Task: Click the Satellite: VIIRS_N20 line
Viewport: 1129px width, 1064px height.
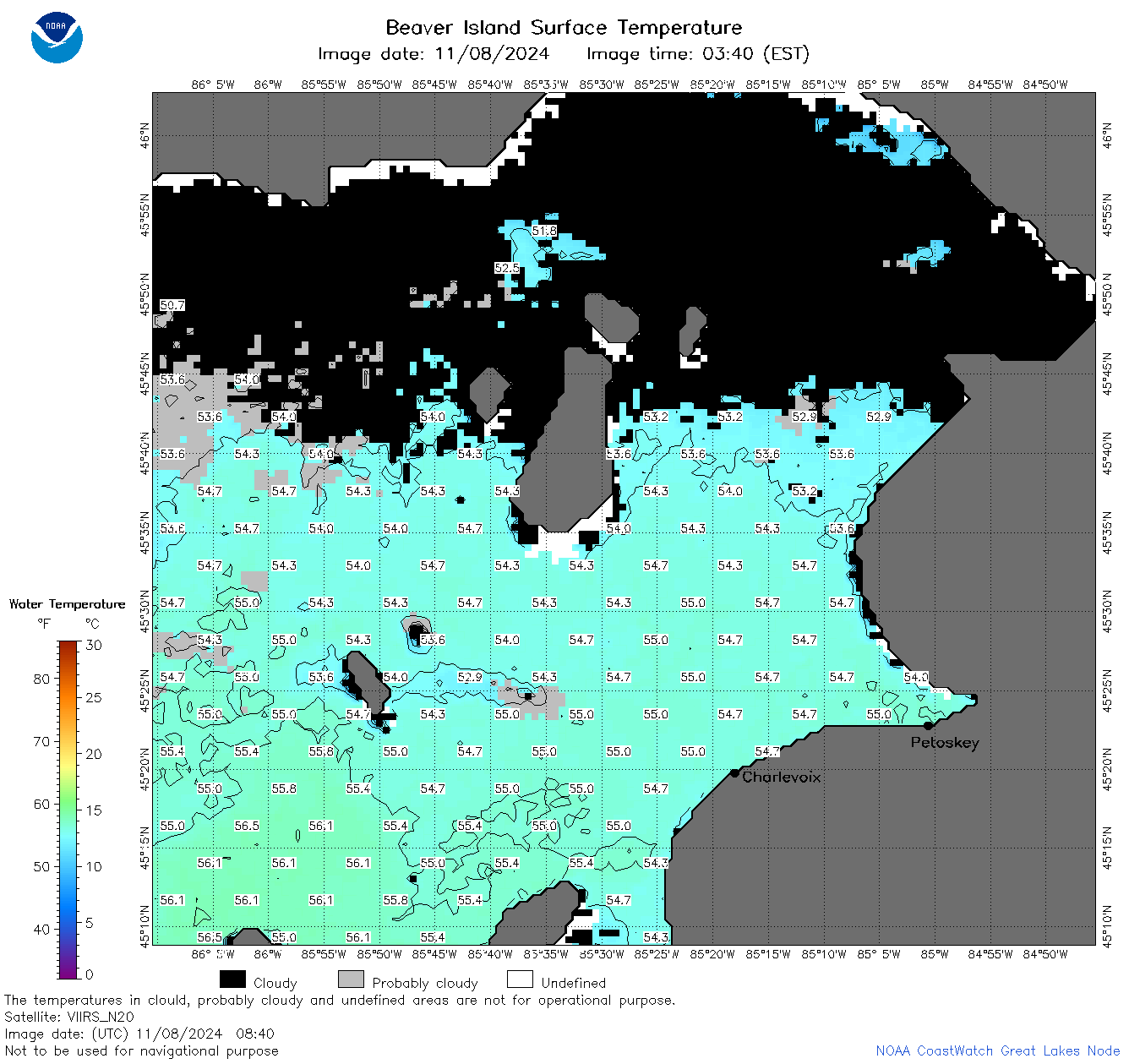Action: click(69, 1017)
